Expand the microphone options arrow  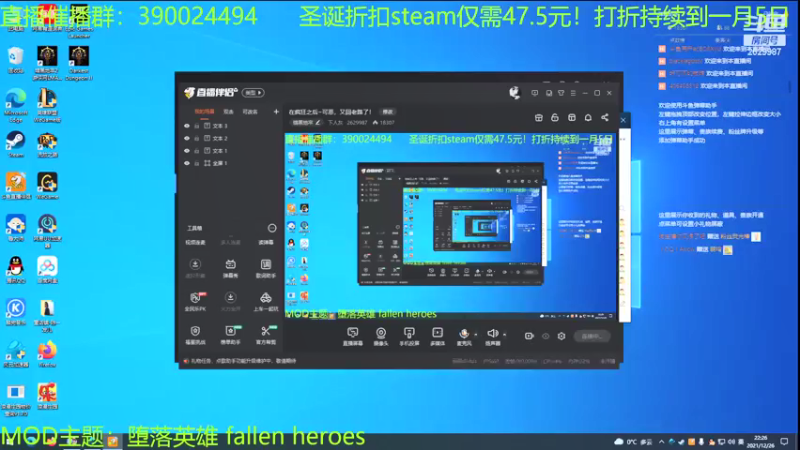pos(476,335)
